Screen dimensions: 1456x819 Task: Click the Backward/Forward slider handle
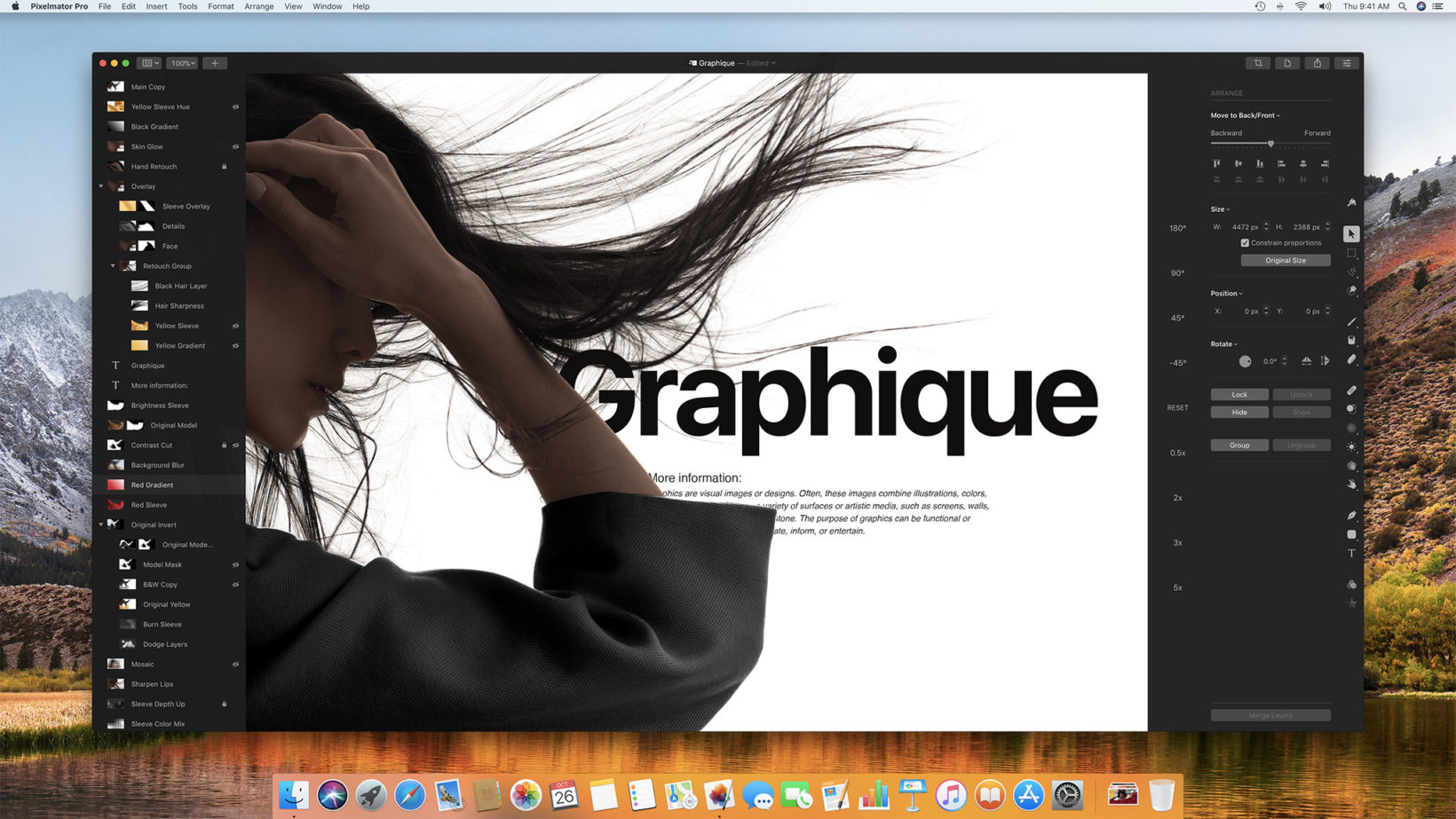[1270, 144]
